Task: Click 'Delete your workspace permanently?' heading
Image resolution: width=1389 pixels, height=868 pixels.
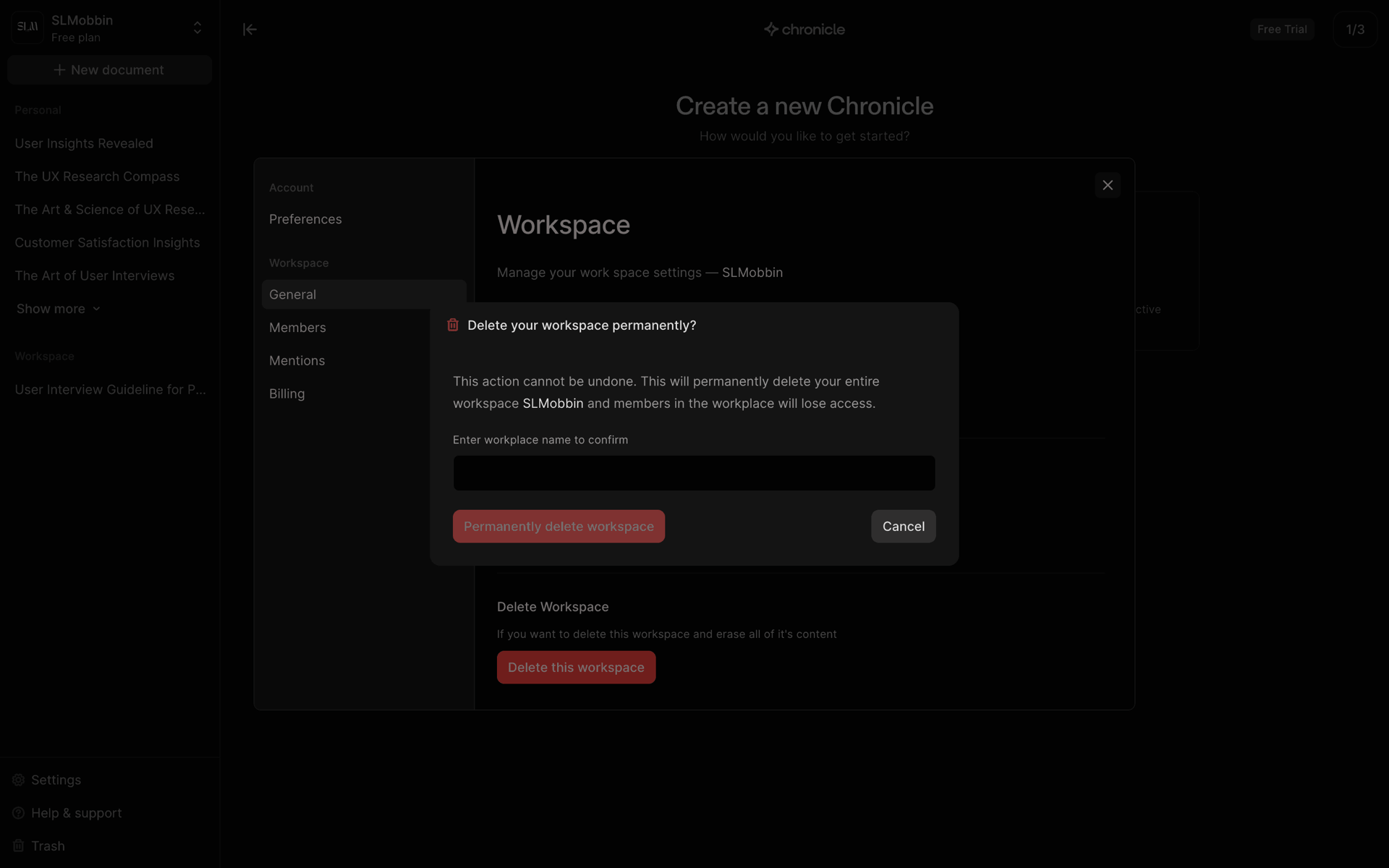Action: click(582, 325)
